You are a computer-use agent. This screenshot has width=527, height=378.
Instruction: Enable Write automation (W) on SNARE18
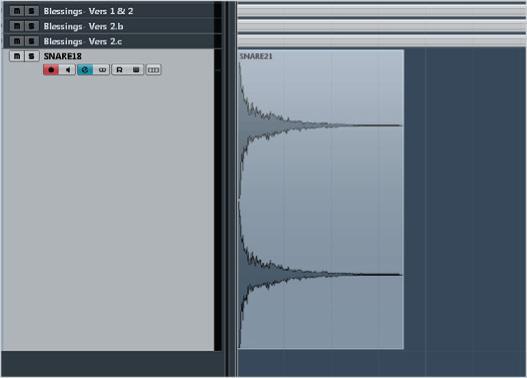point(136,70)
